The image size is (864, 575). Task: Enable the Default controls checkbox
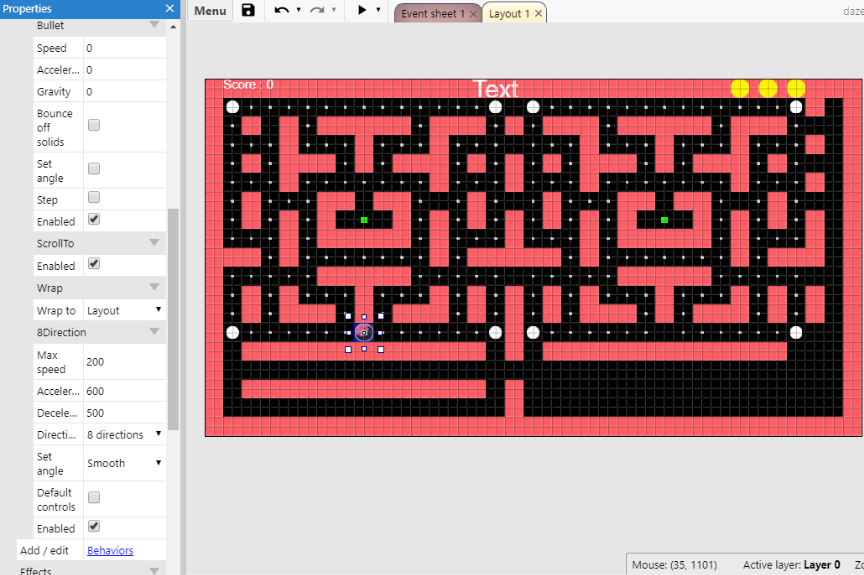click(x=94, y=497)
